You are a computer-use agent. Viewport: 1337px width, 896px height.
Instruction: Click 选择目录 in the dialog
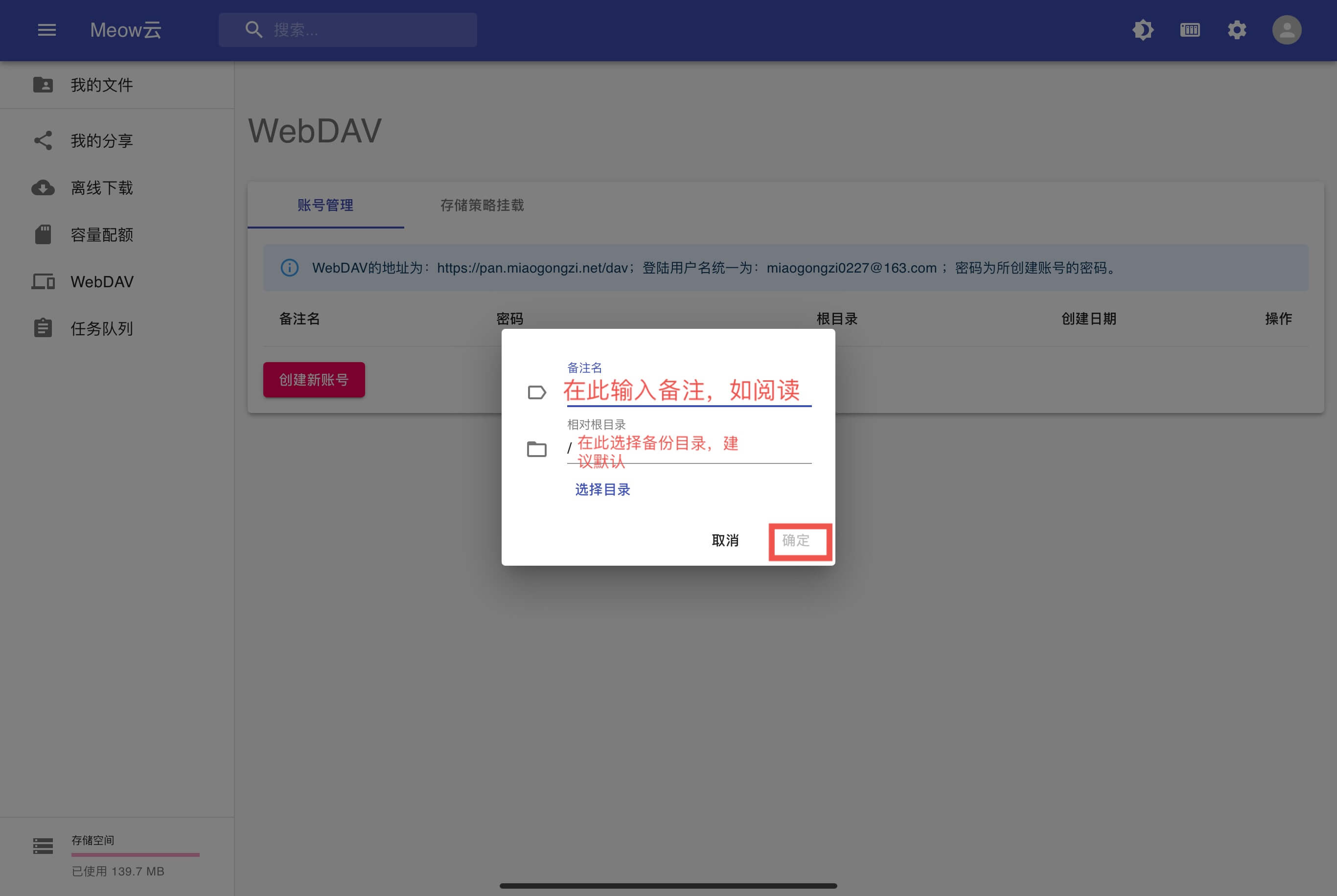(602, 489)
